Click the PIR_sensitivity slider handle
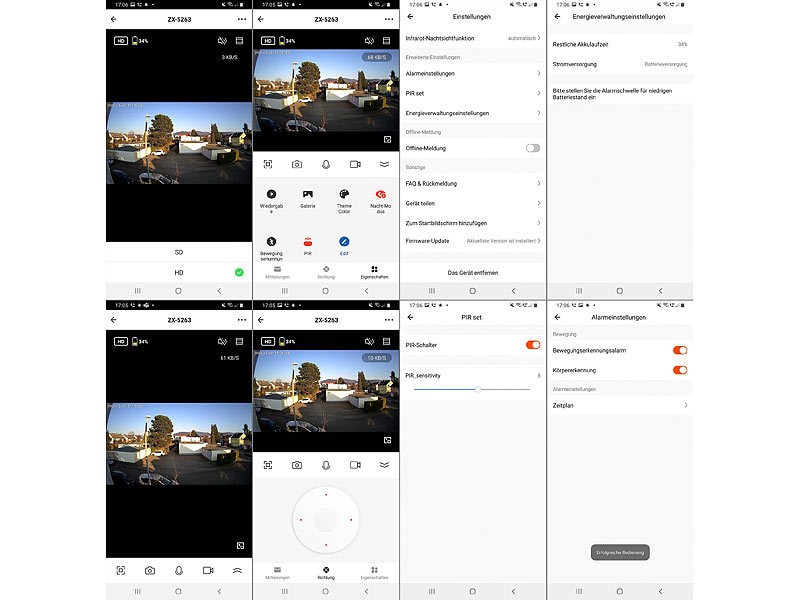The height and width of the screenshot is (600, 800). click(478, 389)
